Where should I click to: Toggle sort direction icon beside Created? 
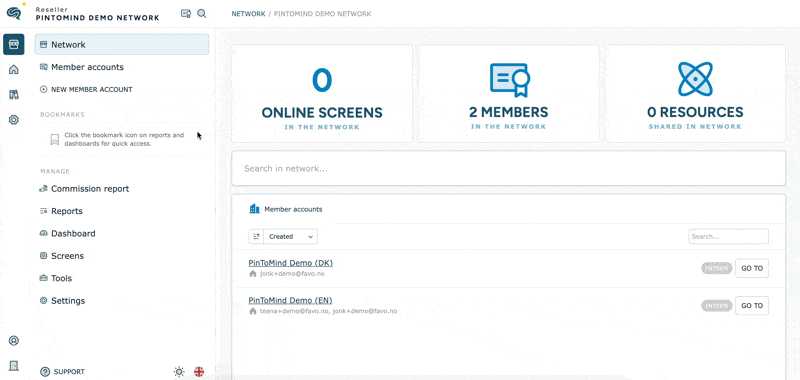[256, 237]
